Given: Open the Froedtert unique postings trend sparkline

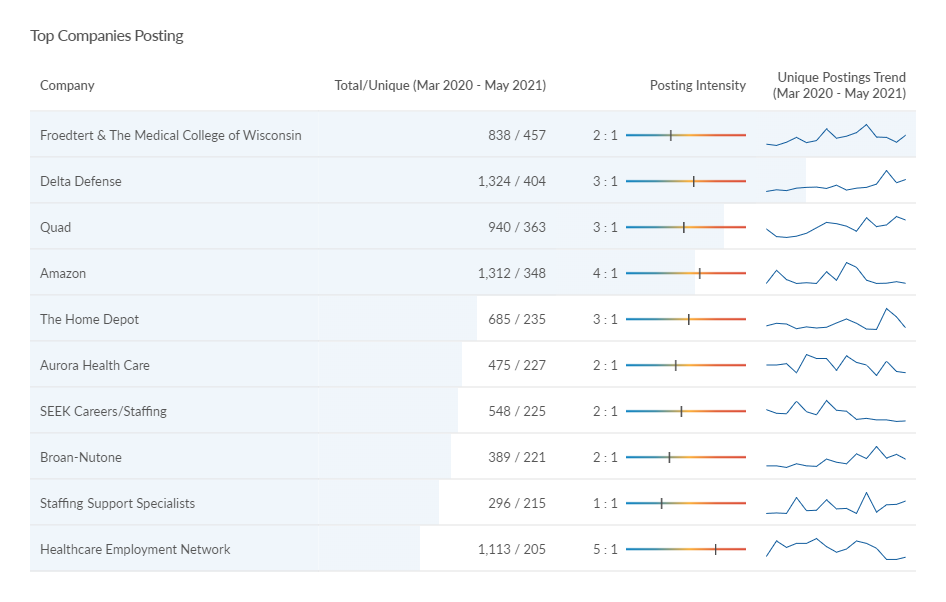Looking at the screenshot, I should pos(836,135).
